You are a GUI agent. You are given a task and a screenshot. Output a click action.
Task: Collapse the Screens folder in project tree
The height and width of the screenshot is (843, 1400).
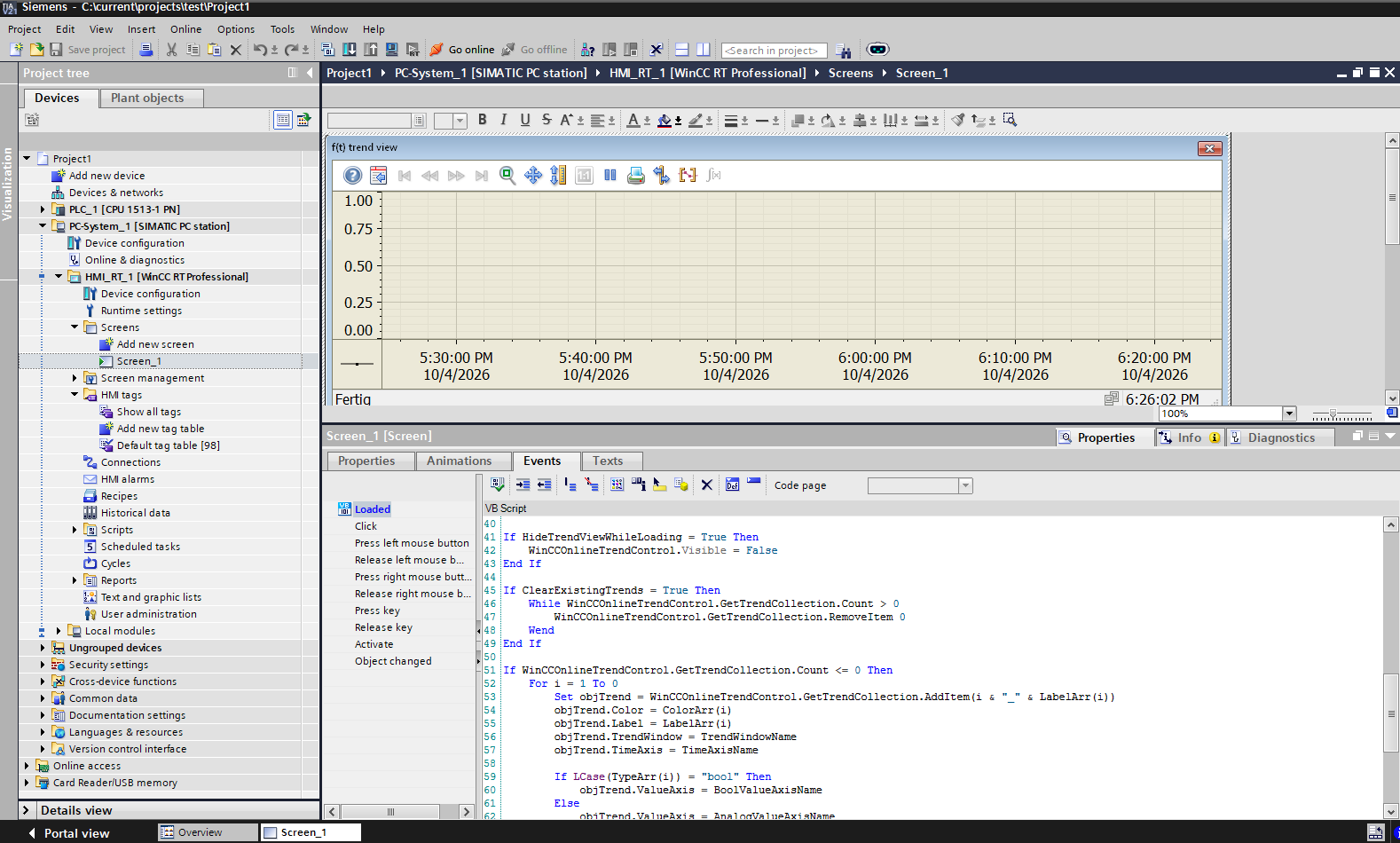(x=75, y=327)
